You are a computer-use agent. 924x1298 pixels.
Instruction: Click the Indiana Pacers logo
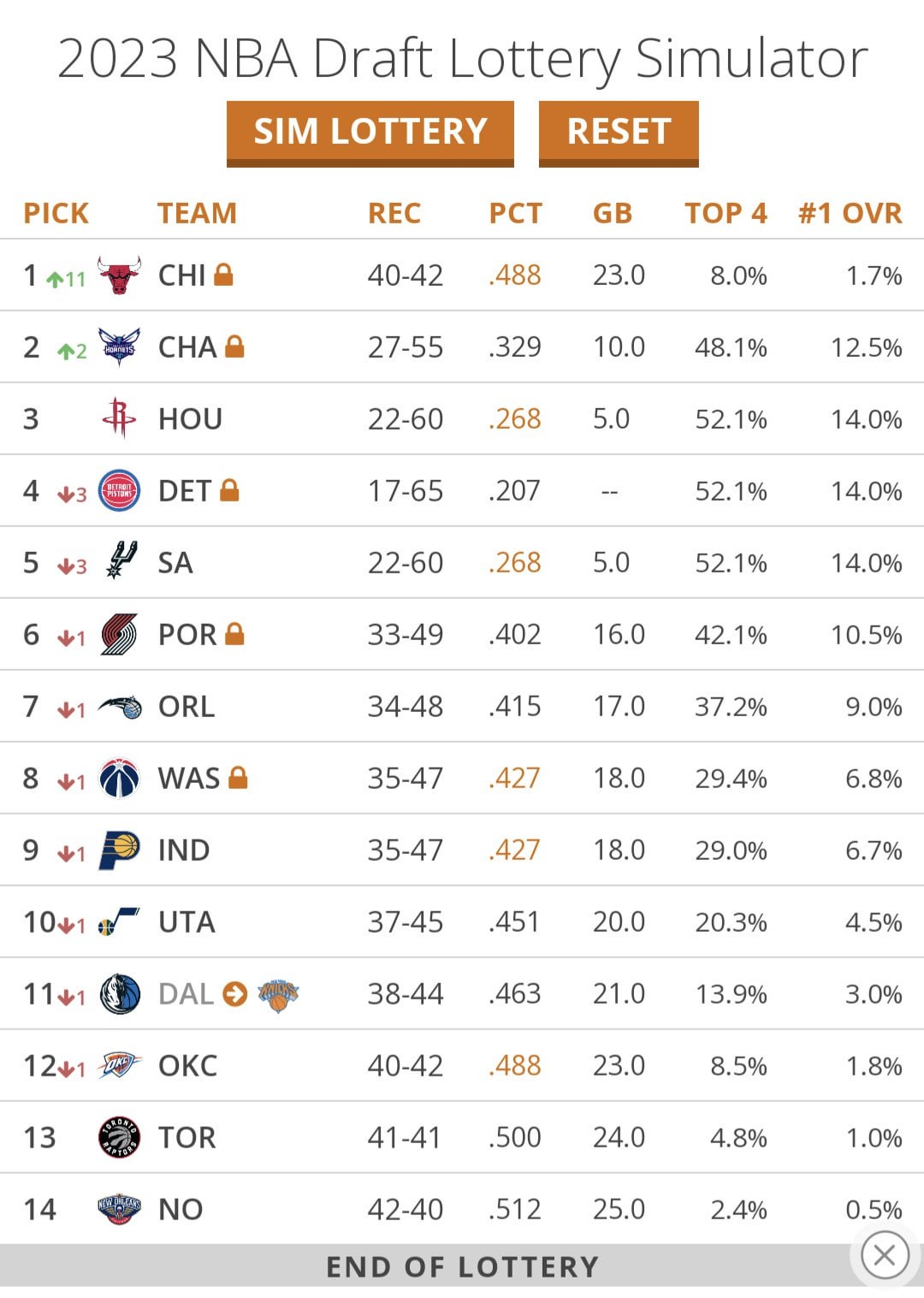point(119,850)
